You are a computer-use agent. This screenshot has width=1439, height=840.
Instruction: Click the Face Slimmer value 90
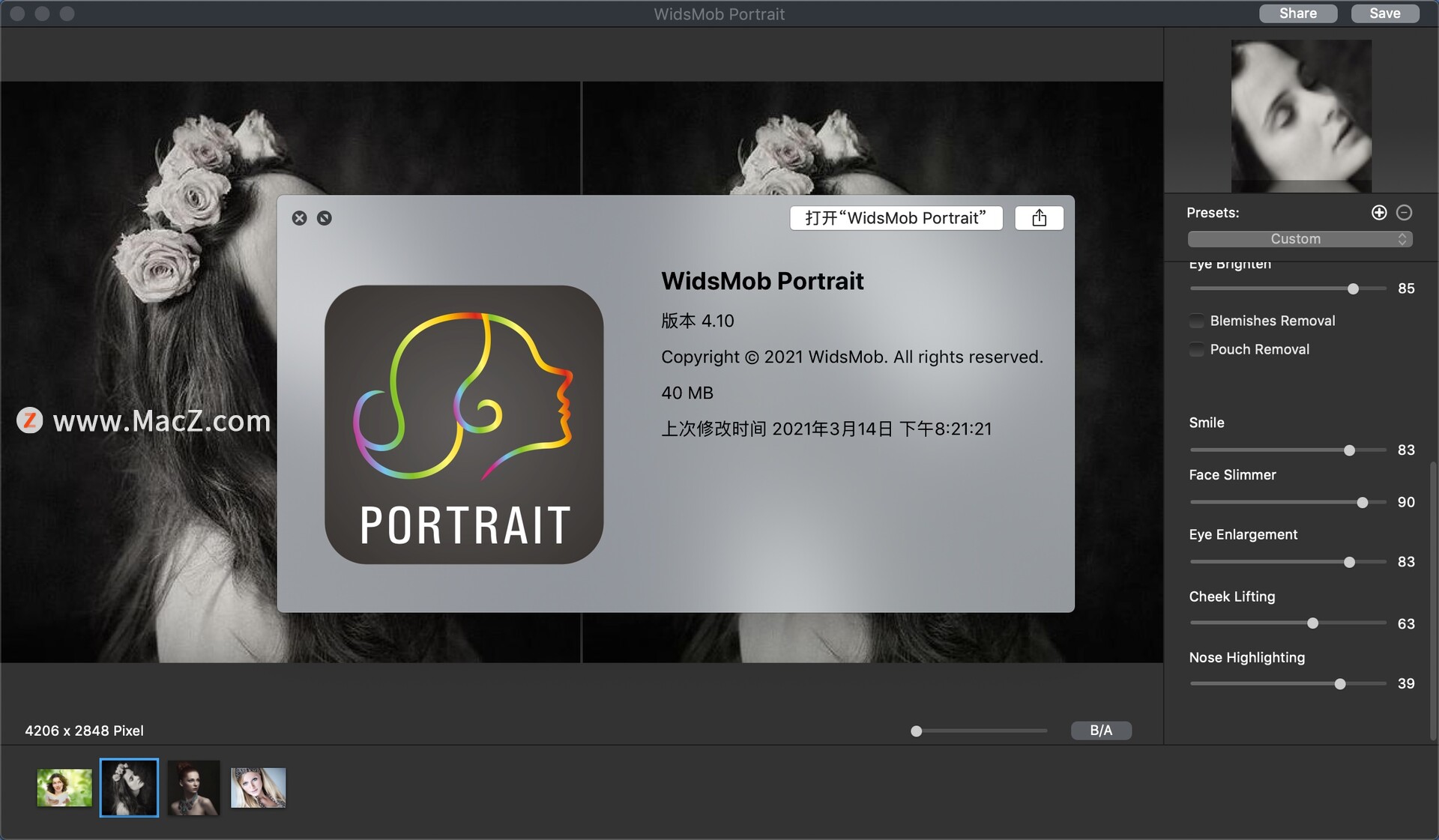pyautogui.click(x=1406, y=503)
